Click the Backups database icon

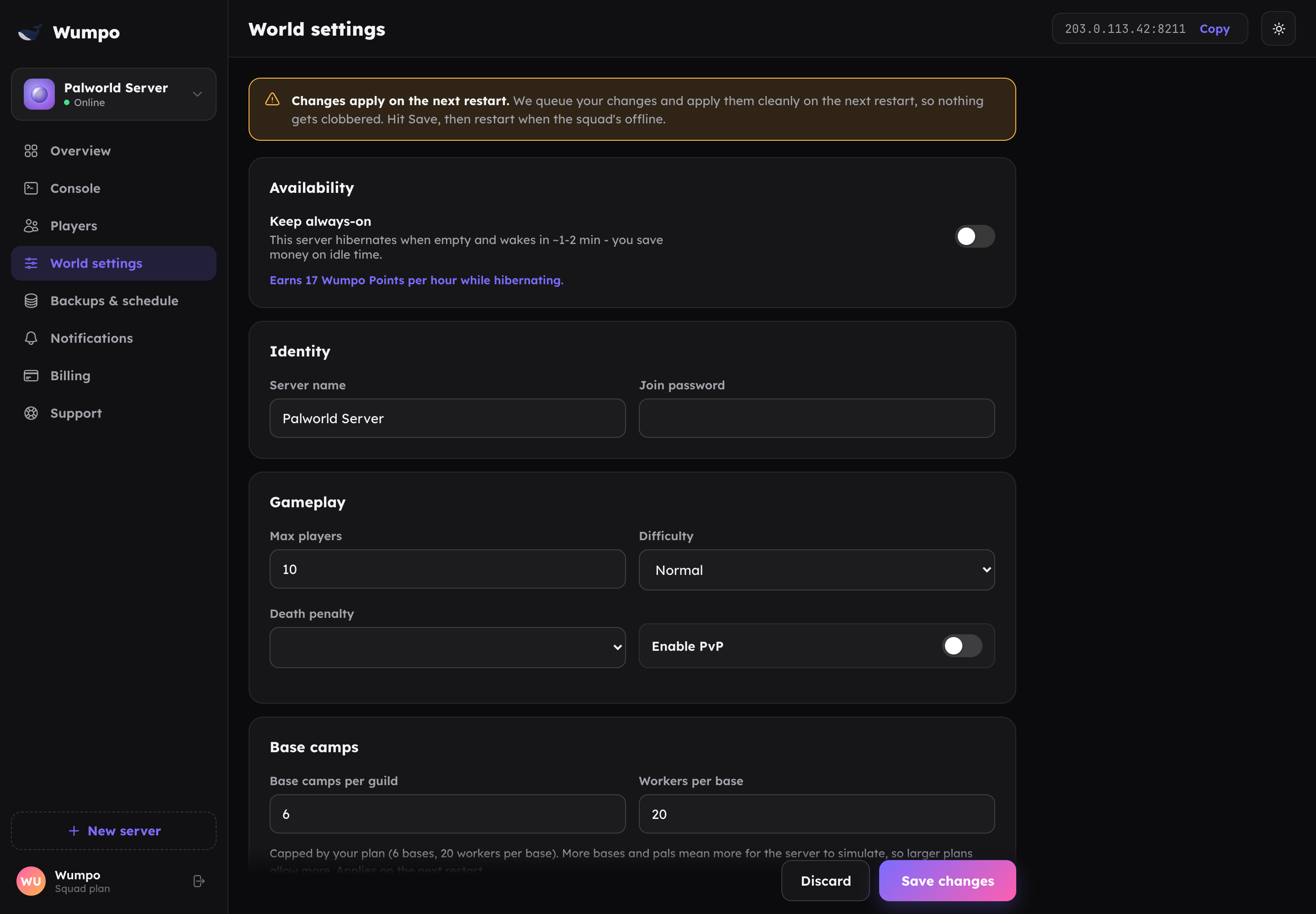coord(31,301)
